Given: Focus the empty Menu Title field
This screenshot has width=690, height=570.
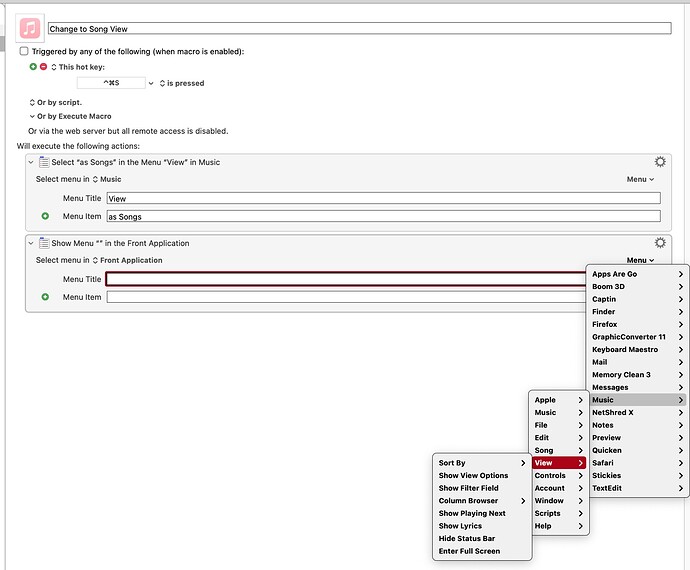Looking at the screenshot, I should click(346, 279).
